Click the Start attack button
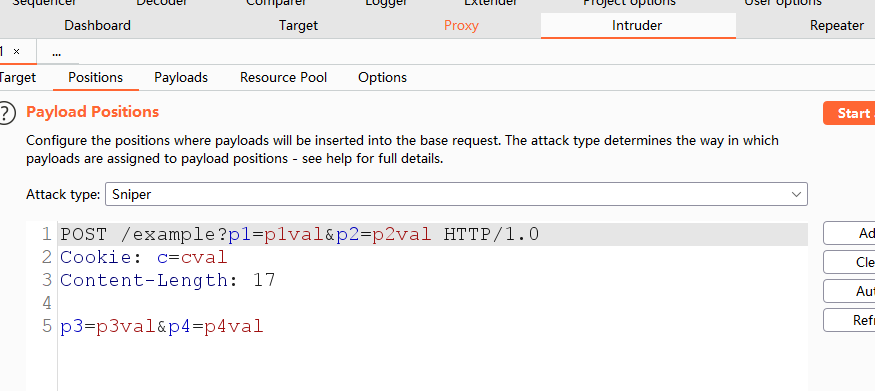875x391 pixels. 849,113
